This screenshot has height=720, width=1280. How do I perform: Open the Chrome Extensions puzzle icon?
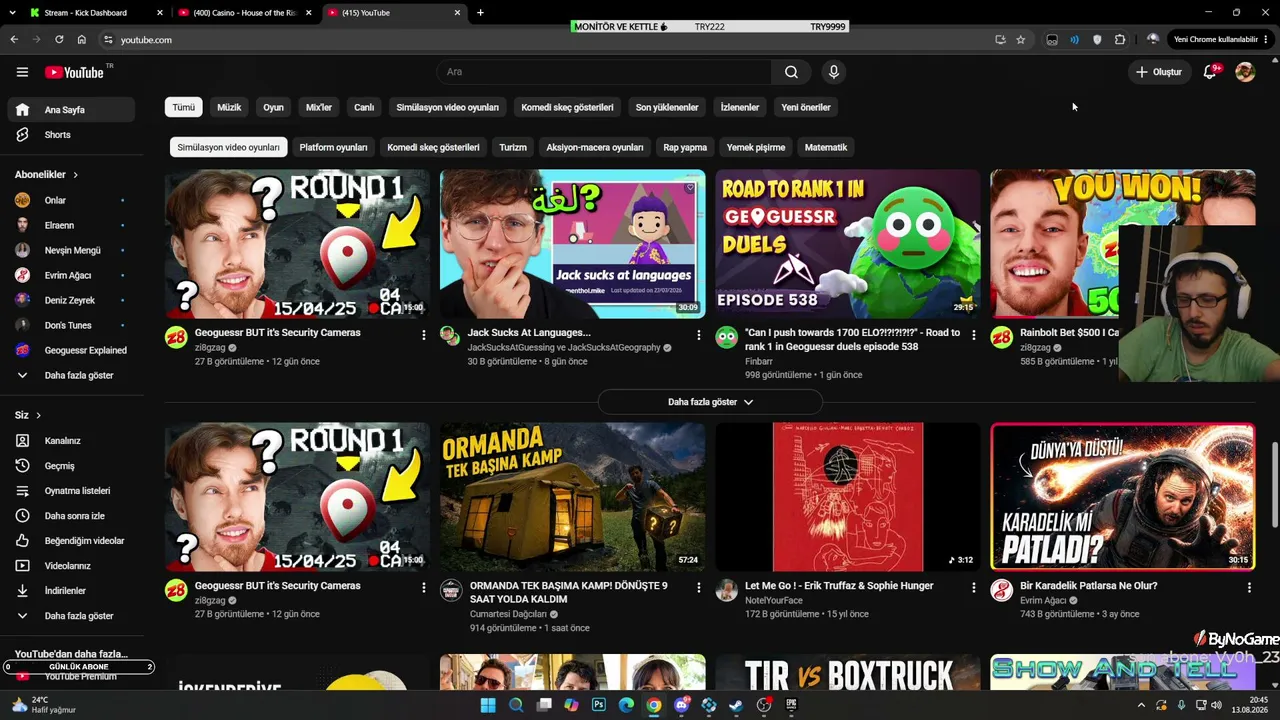(x=1120, y=40)
